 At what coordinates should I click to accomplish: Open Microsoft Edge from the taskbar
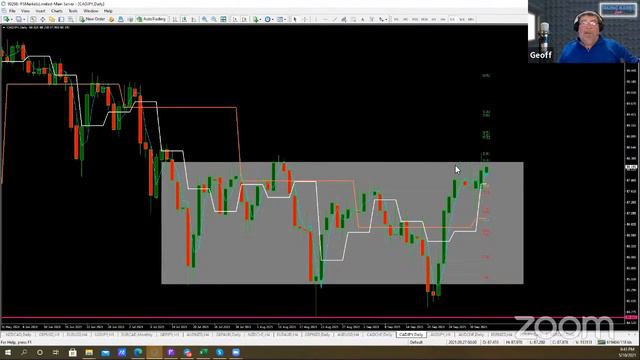point(138,352)
